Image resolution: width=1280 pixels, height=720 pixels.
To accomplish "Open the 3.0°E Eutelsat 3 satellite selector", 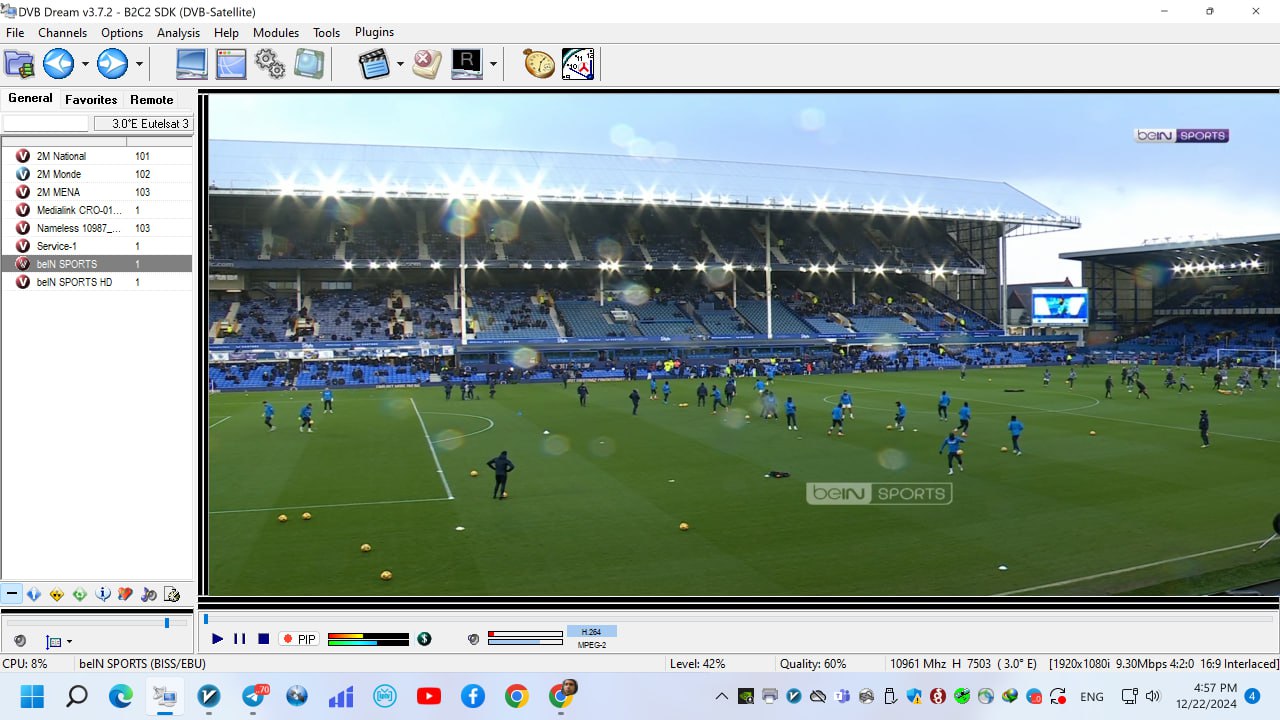I will [142, 123].
